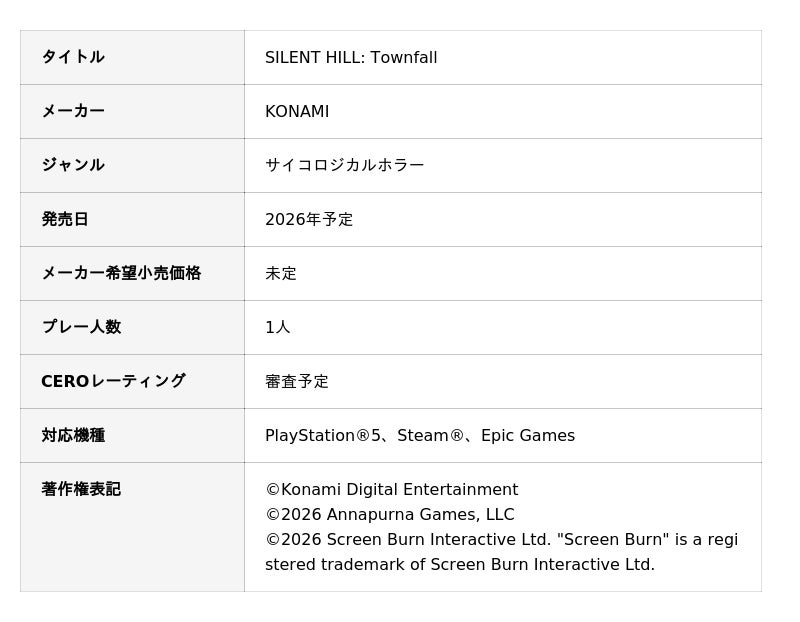
Task: Click the CEROレーティング row label
Action: (x=113, y=381)
